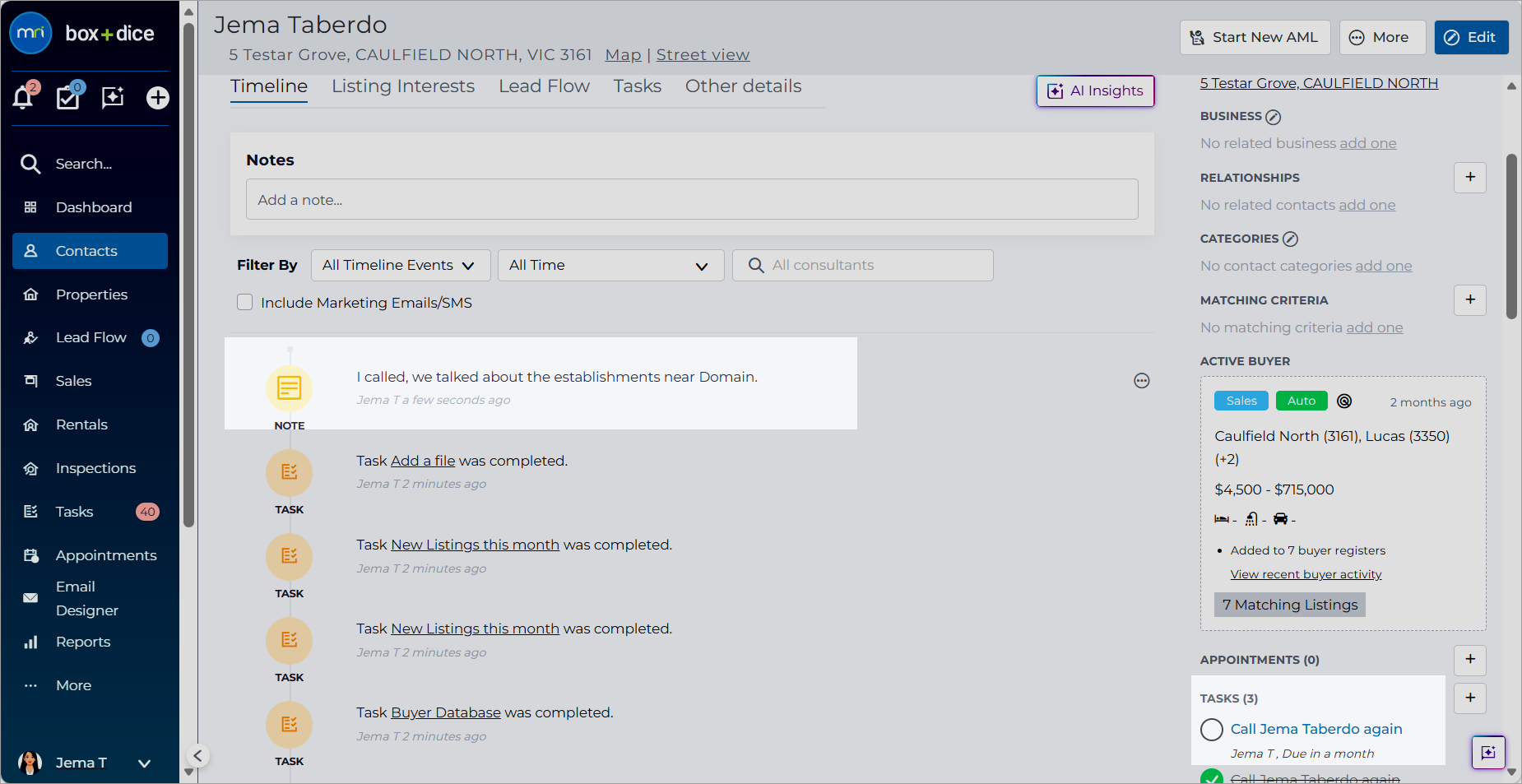Image resolution: width=1522 pixels, height=784 pixels.
Task: Edit Business with the pencil icon
Action: 1274,117
